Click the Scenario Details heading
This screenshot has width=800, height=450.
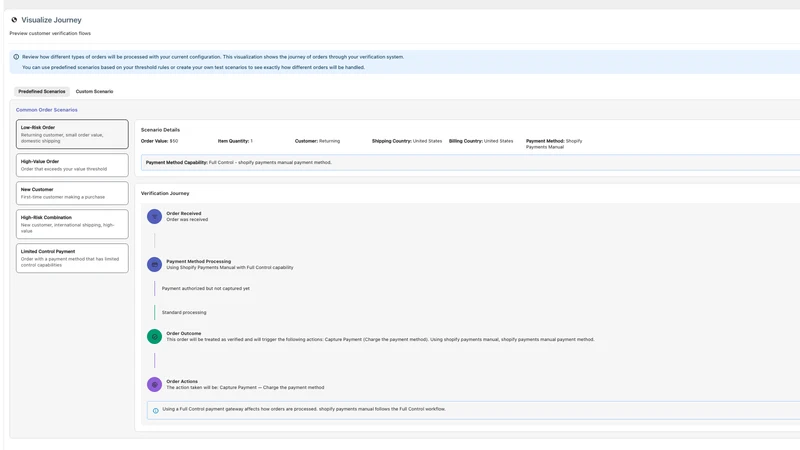pos(160,130)
